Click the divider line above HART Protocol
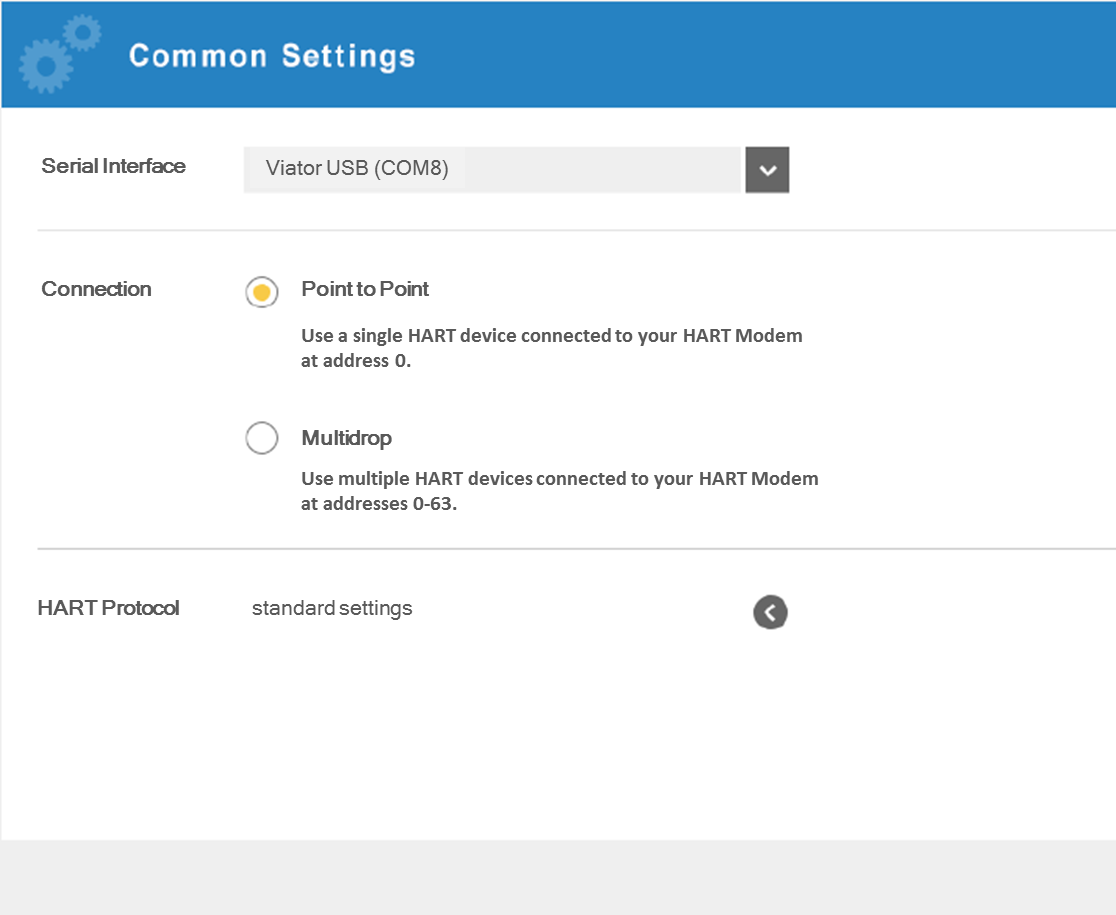1116x915 pixels. click(x=576, y=549)
